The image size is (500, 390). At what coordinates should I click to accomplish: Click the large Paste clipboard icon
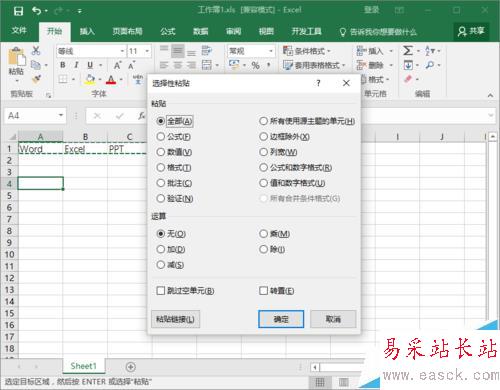pyautogui.click(x=17, y=56)
